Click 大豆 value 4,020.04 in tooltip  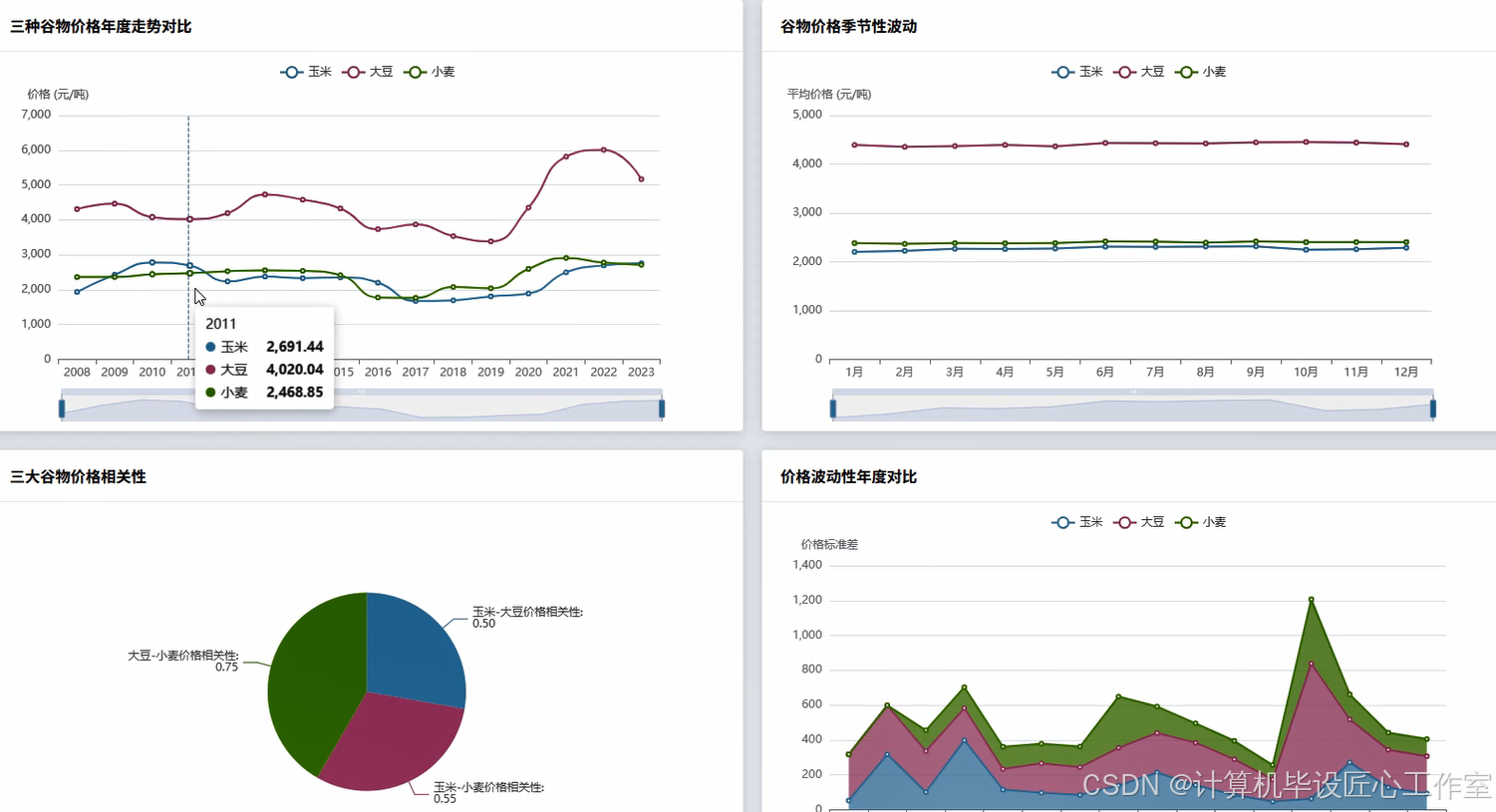(295, 370)
